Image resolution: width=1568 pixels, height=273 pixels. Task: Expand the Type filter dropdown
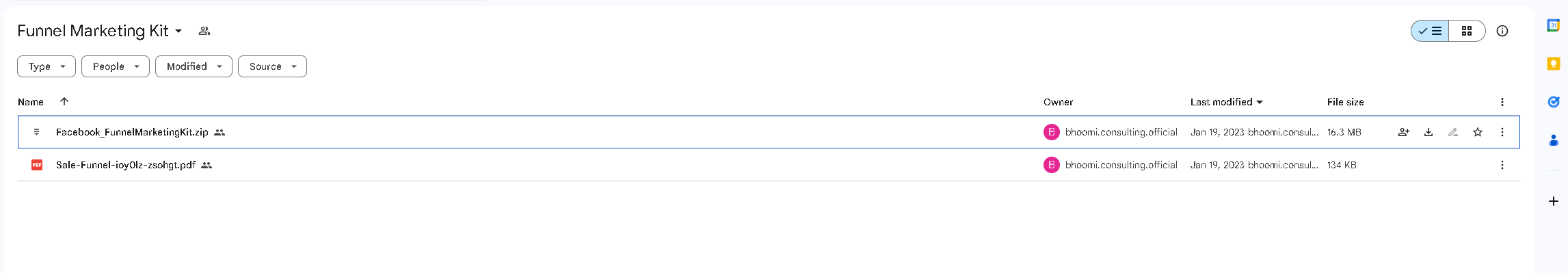[46, 66]
